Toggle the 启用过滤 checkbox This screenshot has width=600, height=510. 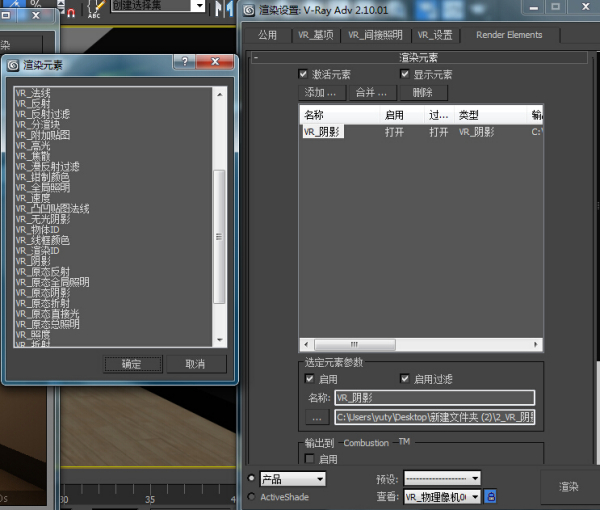pos(404,379)
